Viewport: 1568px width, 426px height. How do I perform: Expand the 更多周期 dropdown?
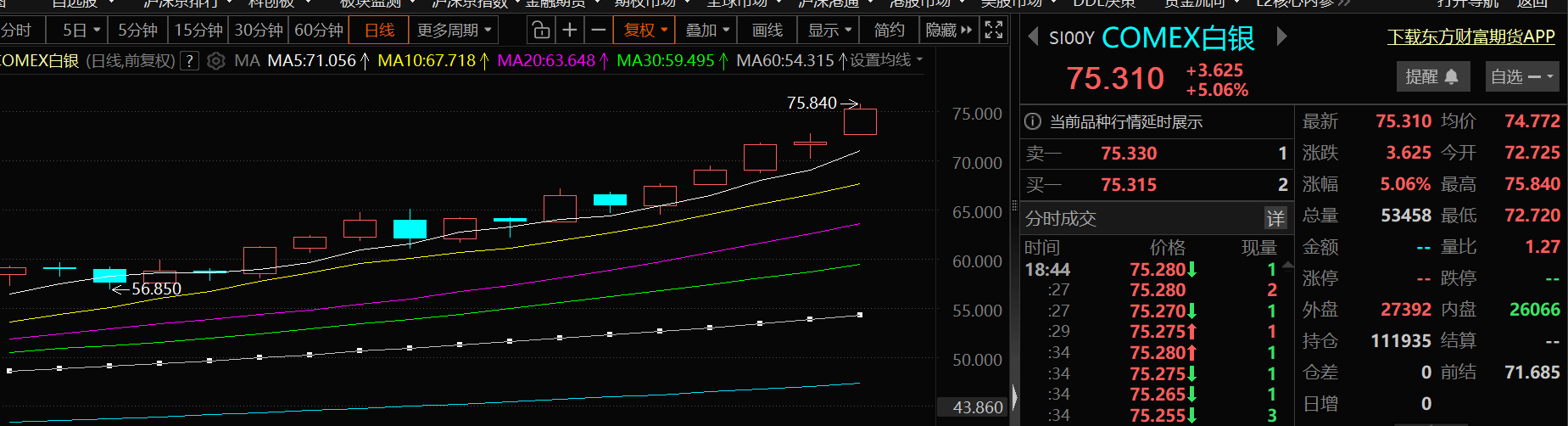coord(454,31)
